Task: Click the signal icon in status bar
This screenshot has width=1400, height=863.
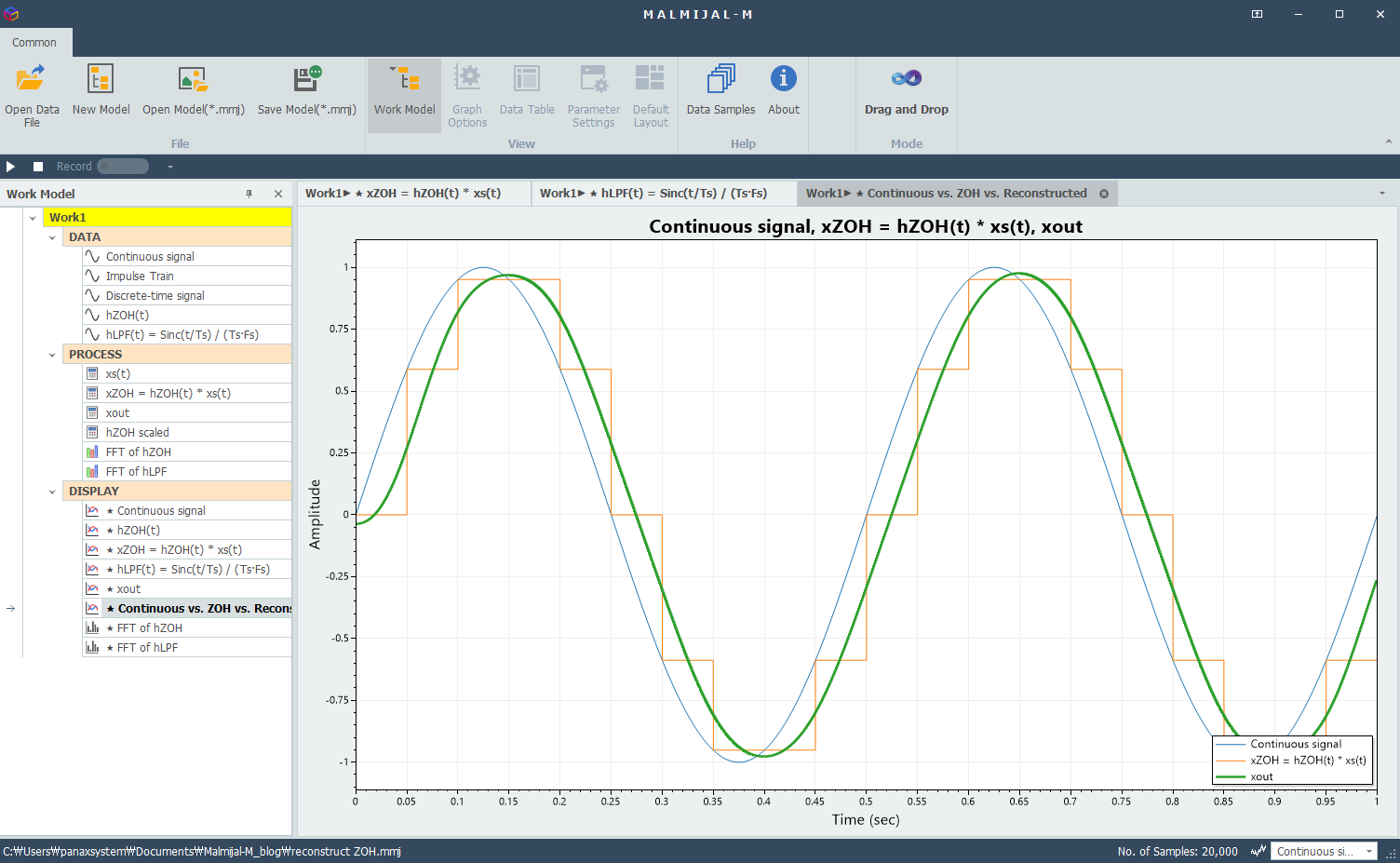Action: 1259,851
